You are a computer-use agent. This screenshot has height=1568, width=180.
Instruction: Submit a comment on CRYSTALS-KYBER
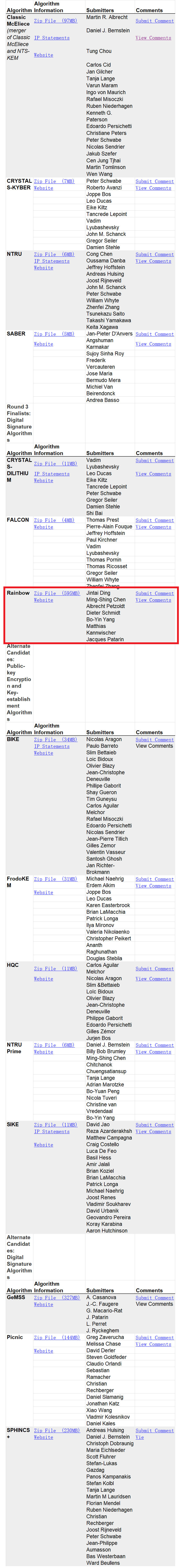coord(154,181)
